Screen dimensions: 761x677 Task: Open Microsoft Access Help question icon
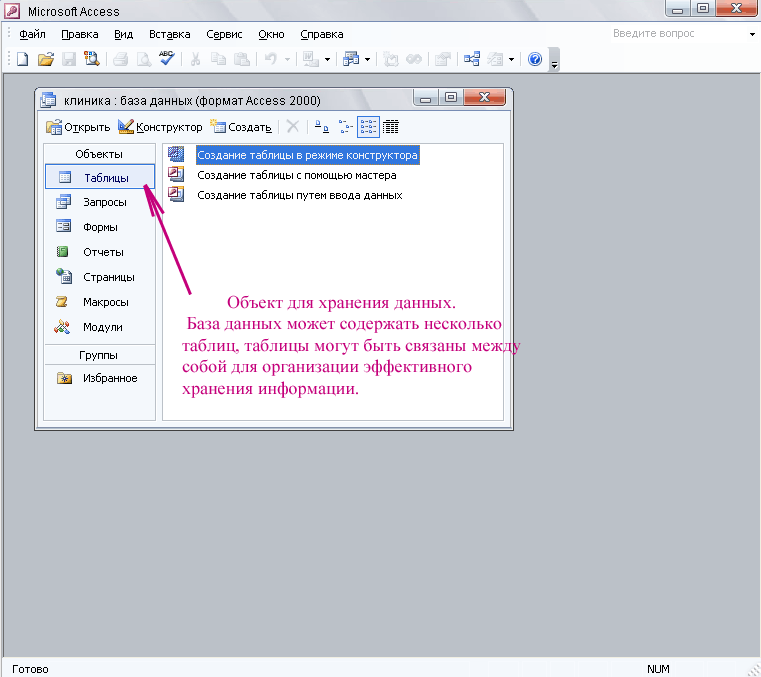pos(535,59)
